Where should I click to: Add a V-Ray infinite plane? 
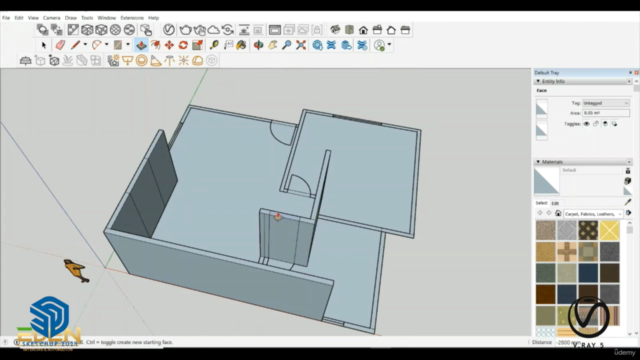(25, 61)
